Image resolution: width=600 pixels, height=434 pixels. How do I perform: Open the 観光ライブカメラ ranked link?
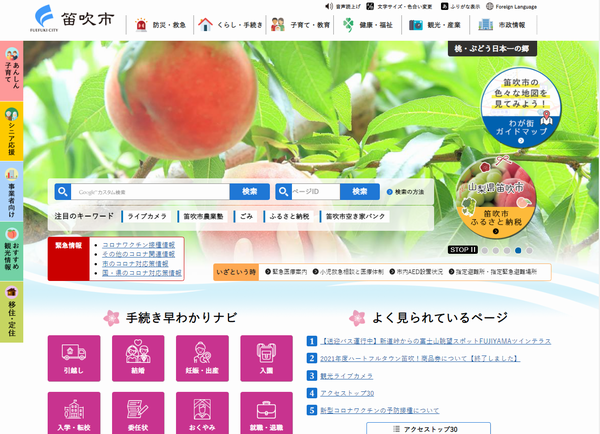[x=346, y=376]
